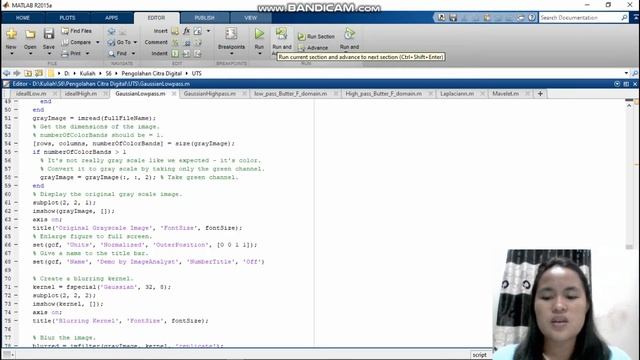
Task: Toggle breakpoint on line 71 dash
Action: click(x=16, y=287)
